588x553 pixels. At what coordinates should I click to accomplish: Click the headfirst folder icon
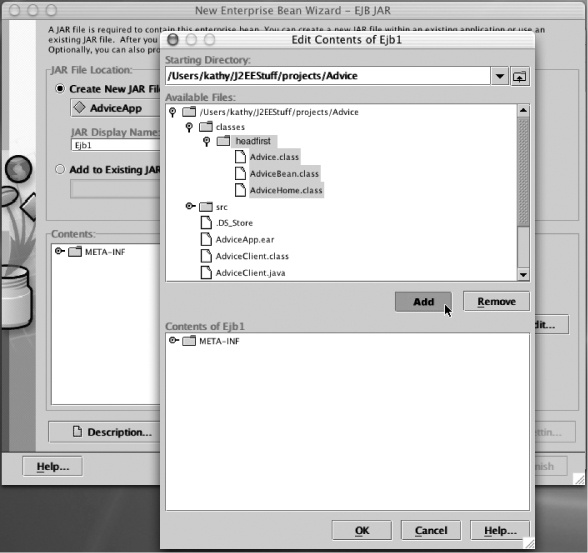[x=224, y=141]
